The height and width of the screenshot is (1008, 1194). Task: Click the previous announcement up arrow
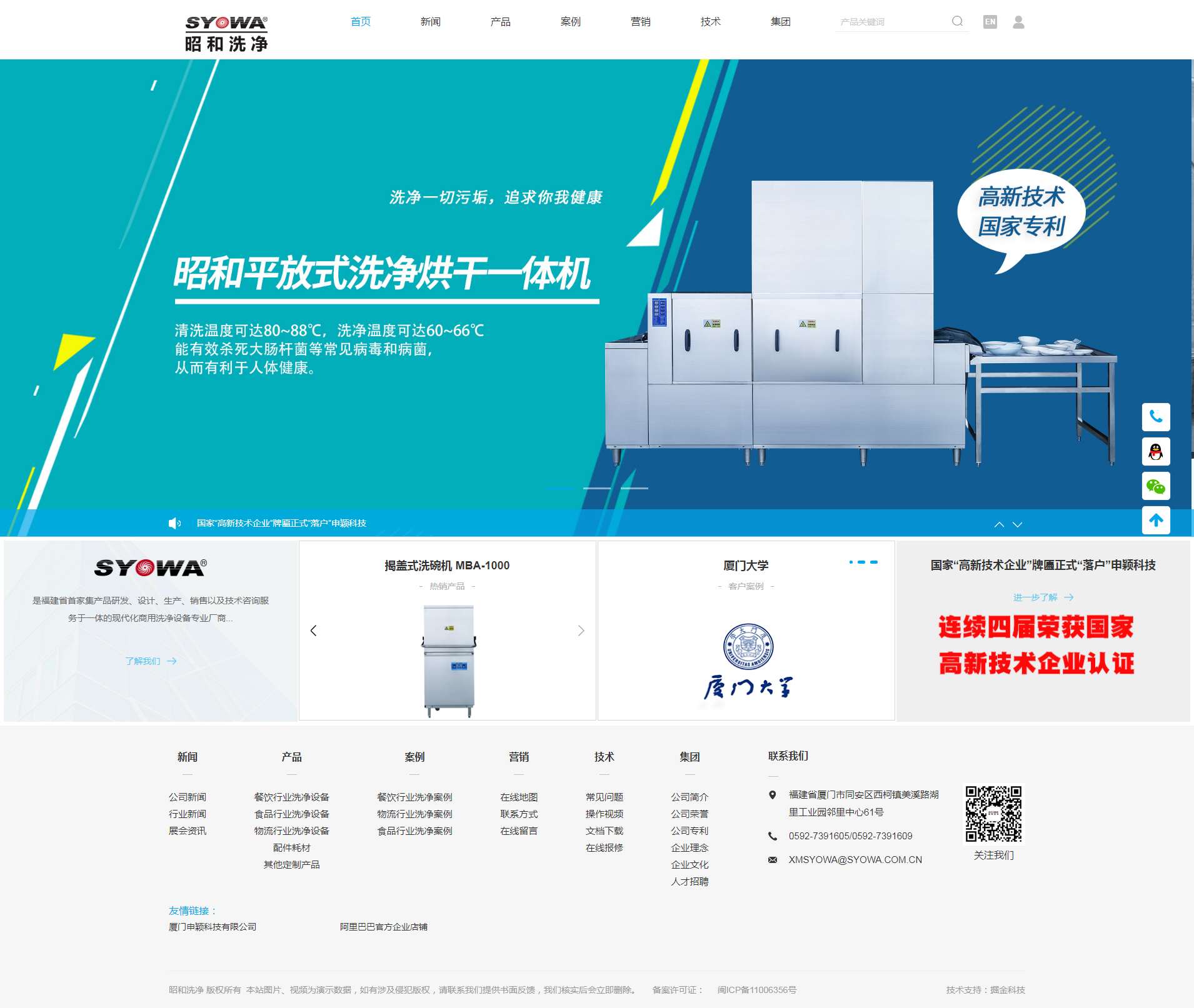point(999,525)
